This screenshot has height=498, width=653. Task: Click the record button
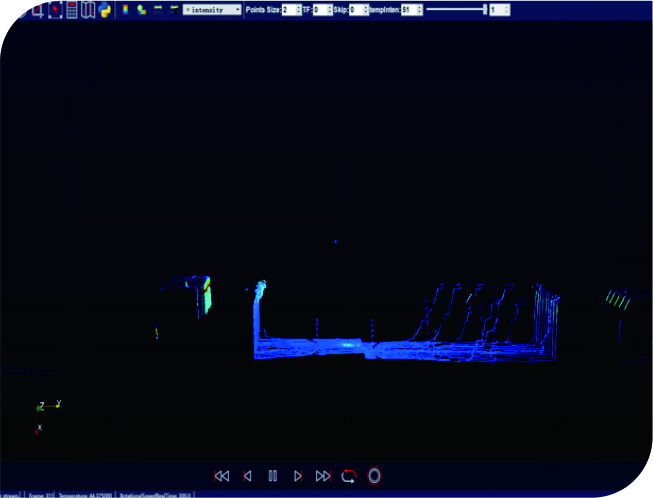click(x=374, y=476)
